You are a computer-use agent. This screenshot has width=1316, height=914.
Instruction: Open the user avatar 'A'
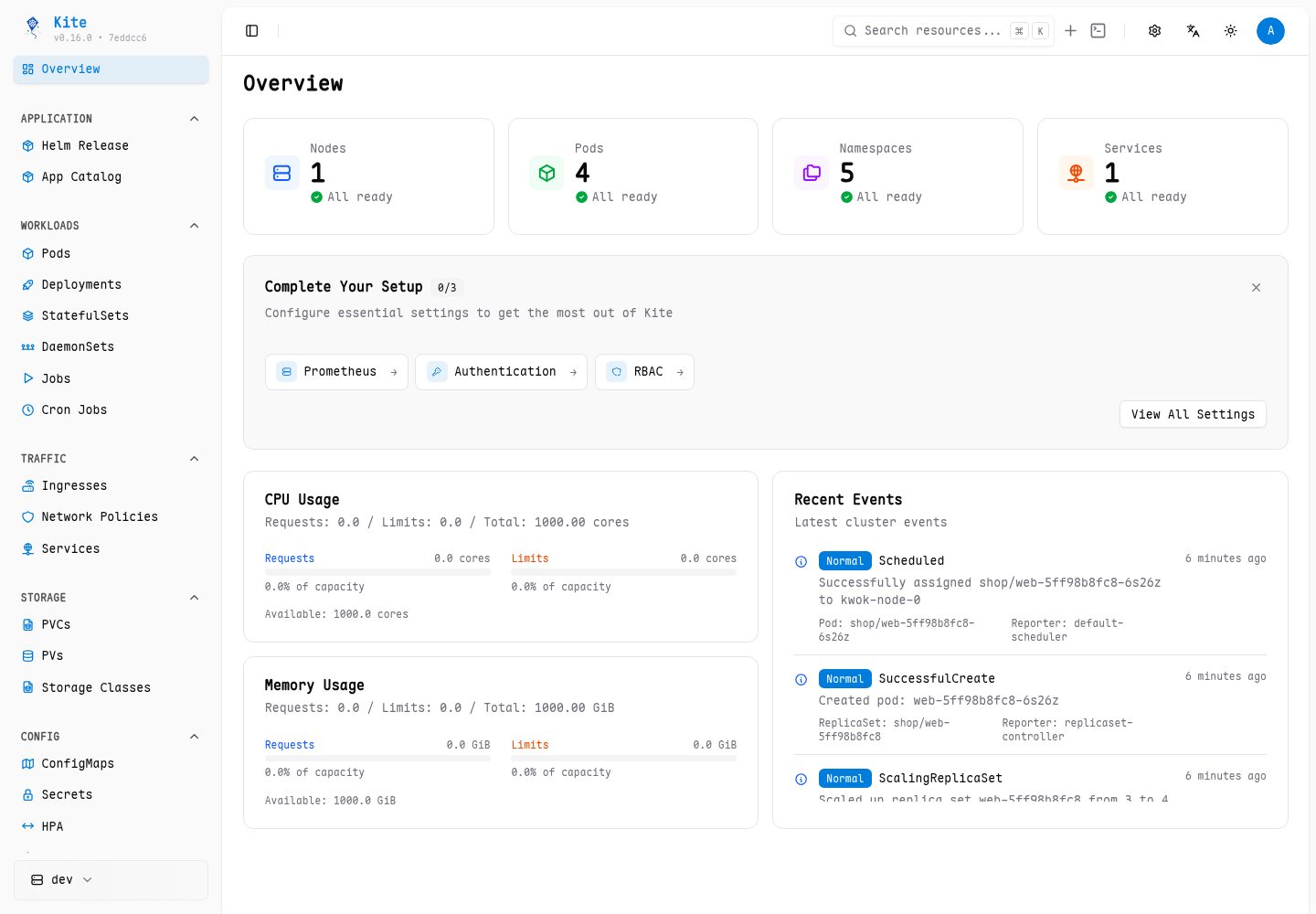click(1270, 31)
